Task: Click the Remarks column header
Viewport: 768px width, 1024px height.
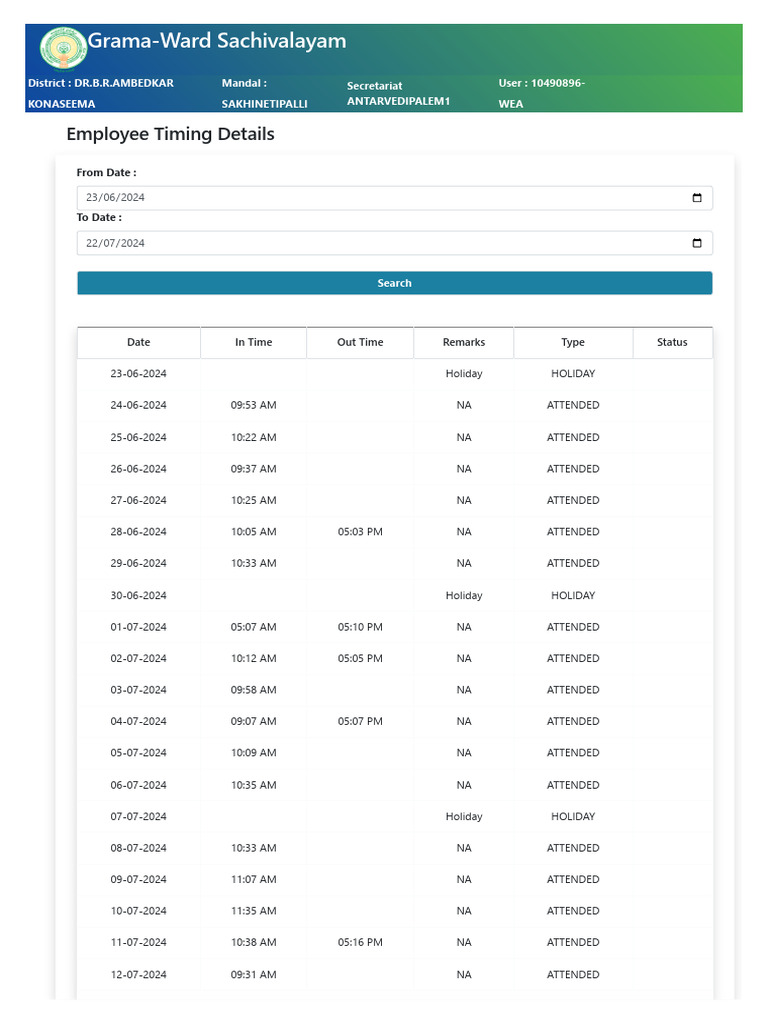Action: pos(464,342)
